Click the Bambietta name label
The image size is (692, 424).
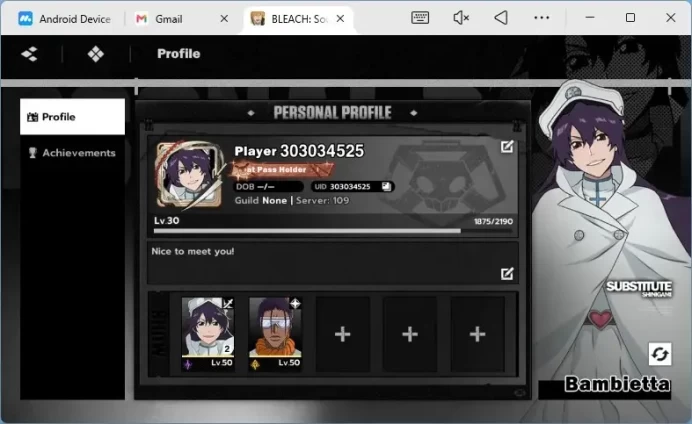point(617,384)
